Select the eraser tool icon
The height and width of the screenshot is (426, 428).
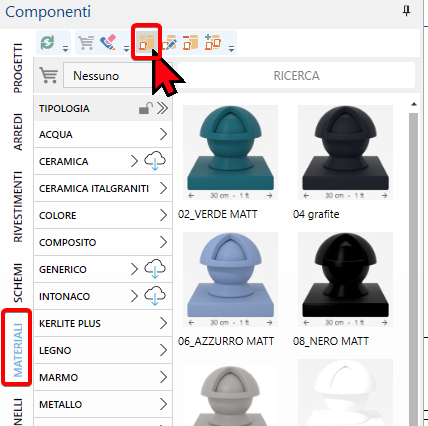point(108,42)
